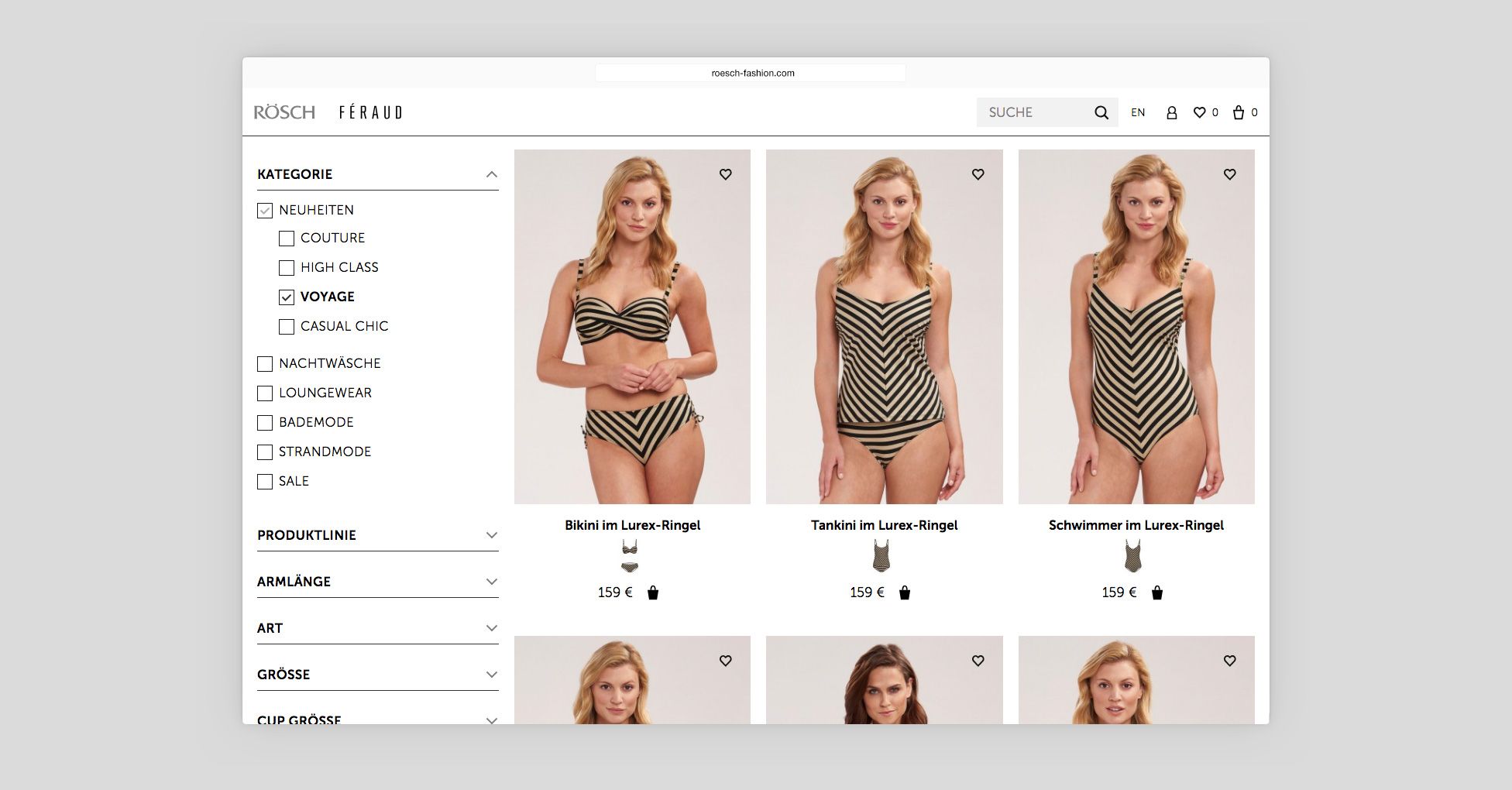Expand the ART filter
This screenshot has height=790, width=1512.
click(x=491, y=628)
